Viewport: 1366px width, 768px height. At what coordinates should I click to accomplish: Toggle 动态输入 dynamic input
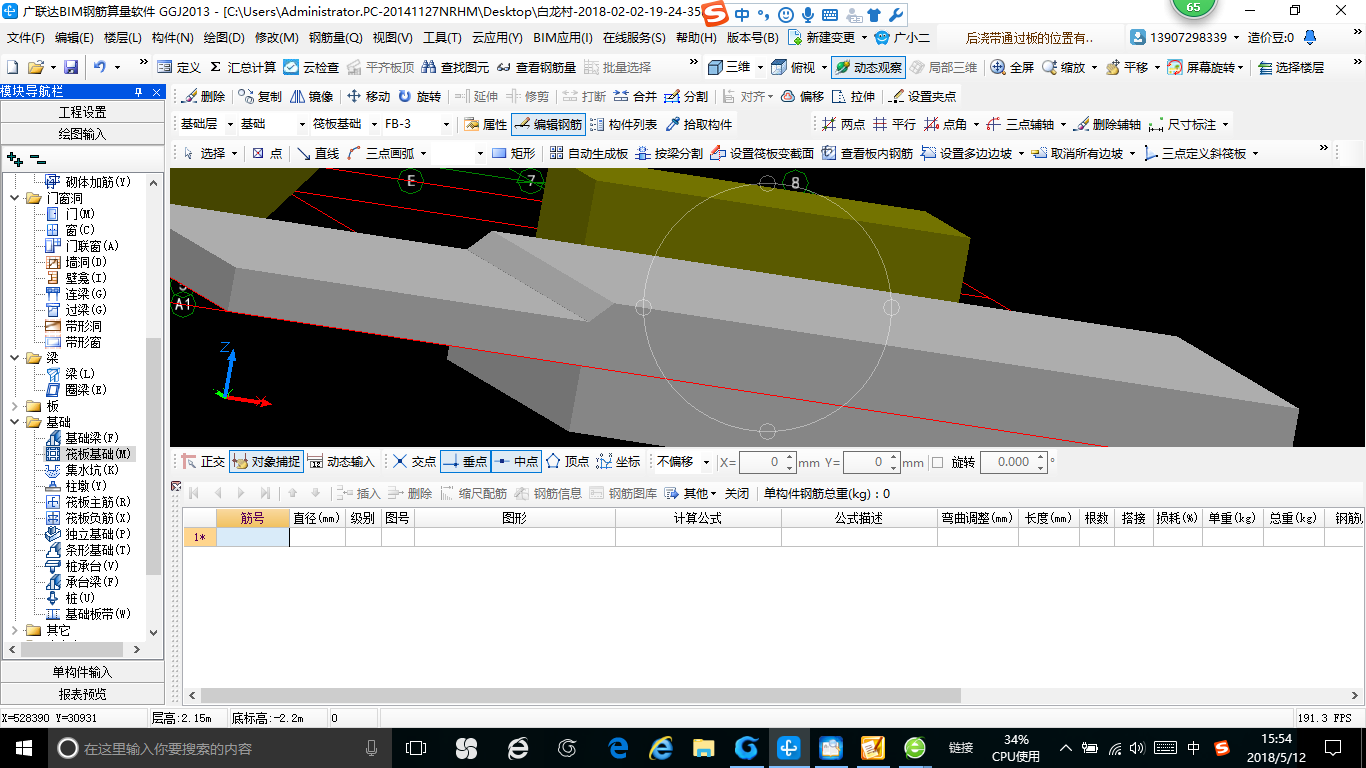click(341, 461)
